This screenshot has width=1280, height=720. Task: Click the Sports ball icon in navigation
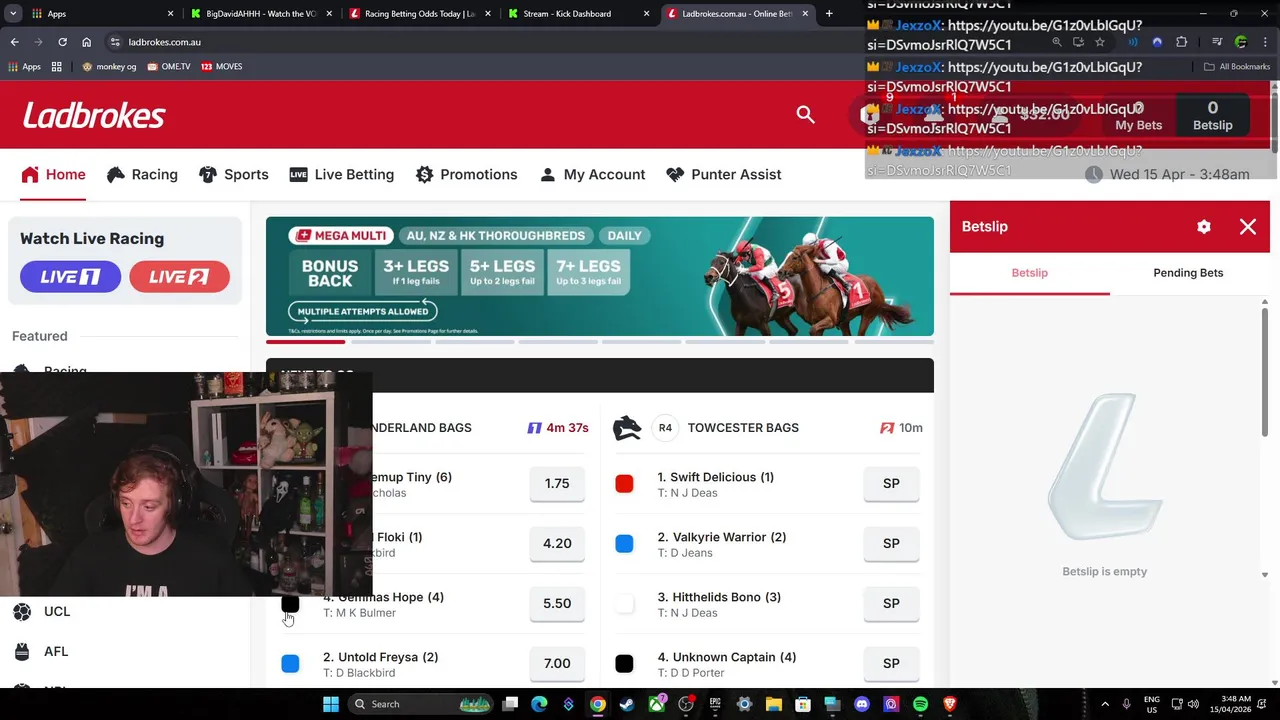(208, 174)
